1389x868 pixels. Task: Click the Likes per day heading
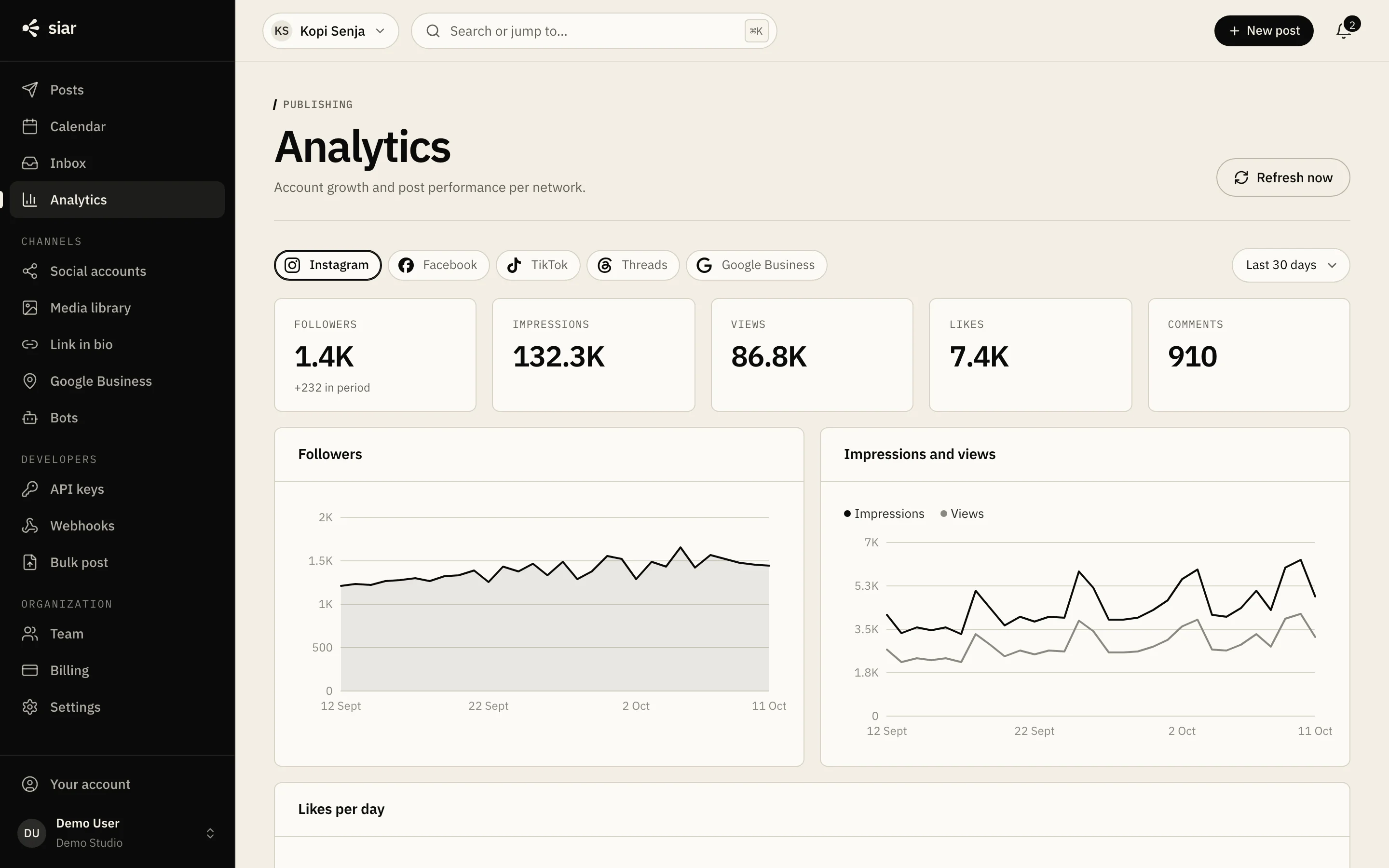341,809
